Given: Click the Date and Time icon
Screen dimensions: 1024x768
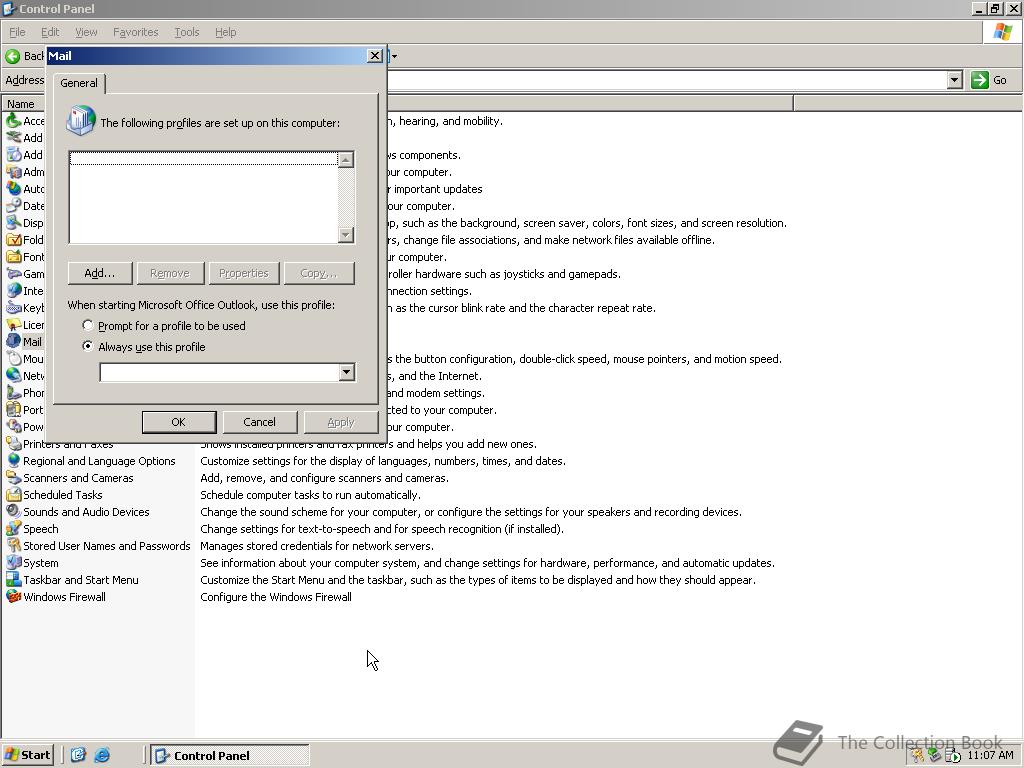Looking at the screenshot, I should point(13,206).
